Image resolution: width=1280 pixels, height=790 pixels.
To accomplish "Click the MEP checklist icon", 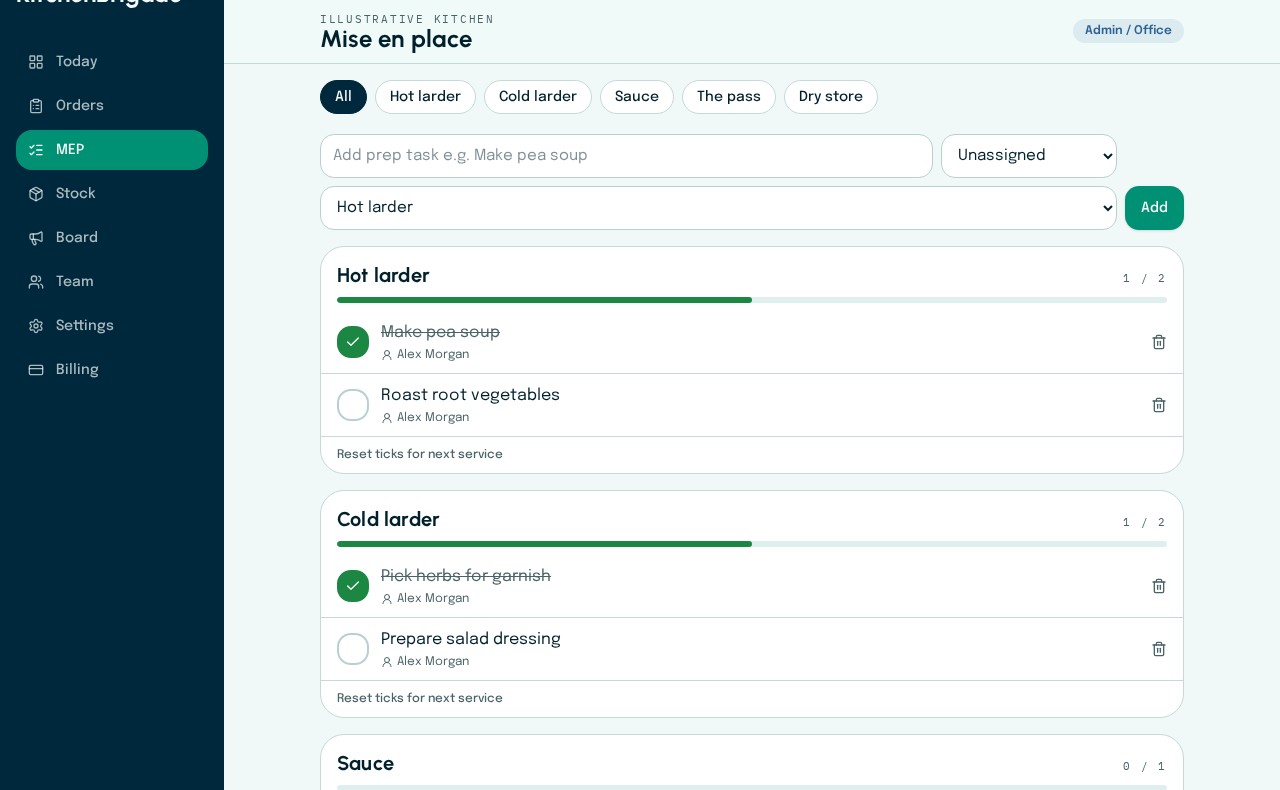I will [36, 150].
